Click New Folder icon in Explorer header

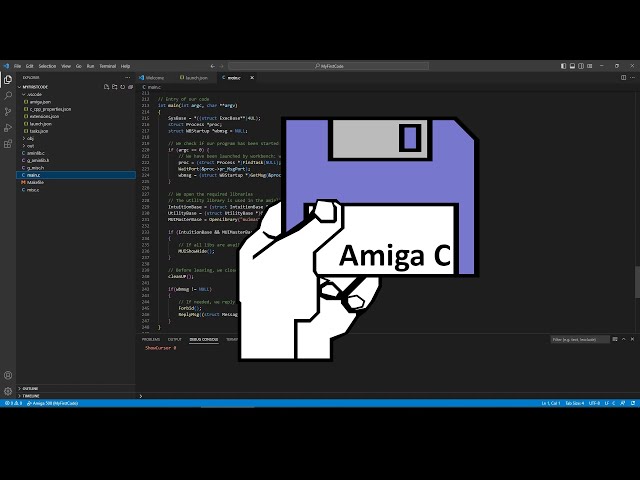coord(115,87)
